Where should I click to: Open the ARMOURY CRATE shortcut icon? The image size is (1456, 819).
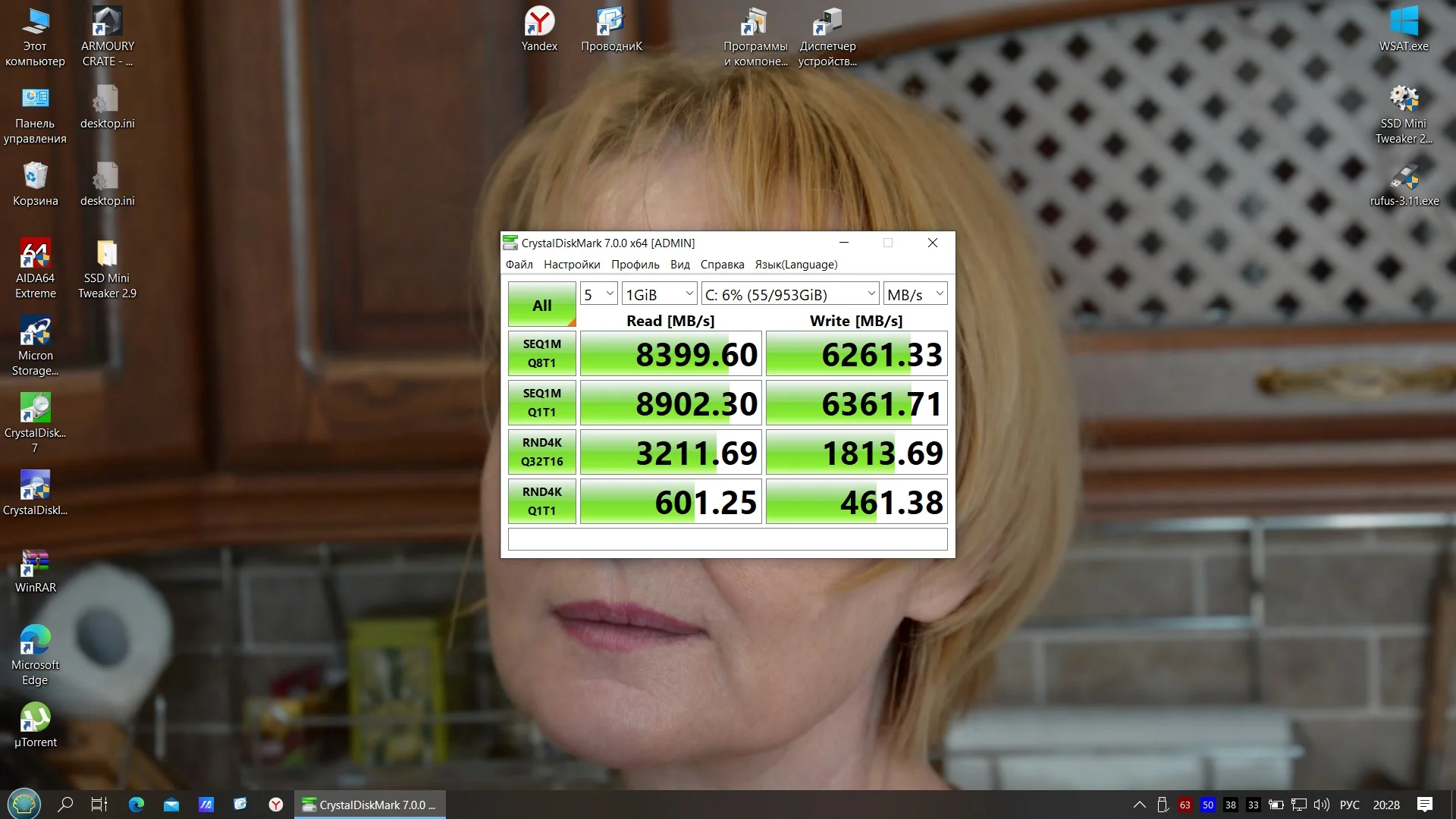107,36
